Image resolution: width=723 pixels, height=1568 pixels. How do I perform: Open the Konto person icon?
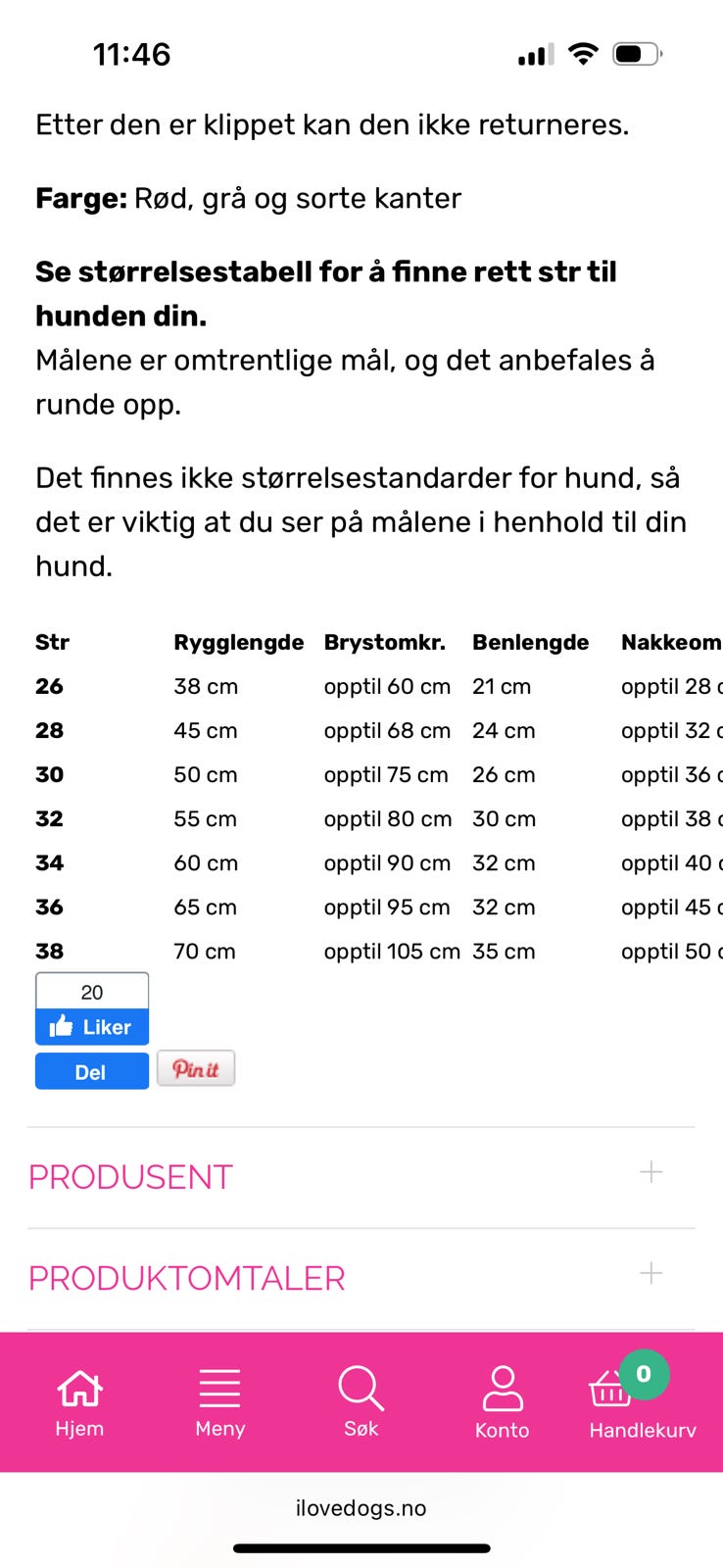(502, 1389)
